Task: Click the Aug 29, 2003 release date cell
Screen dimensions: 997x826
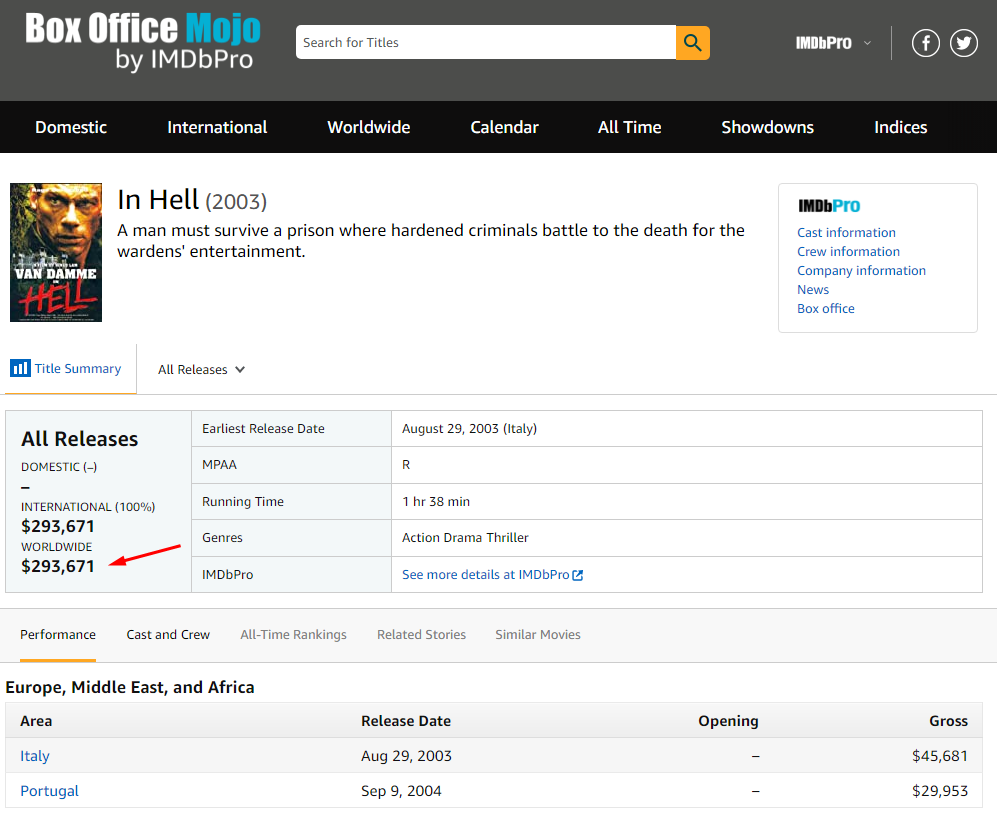Action: point(406,756)
